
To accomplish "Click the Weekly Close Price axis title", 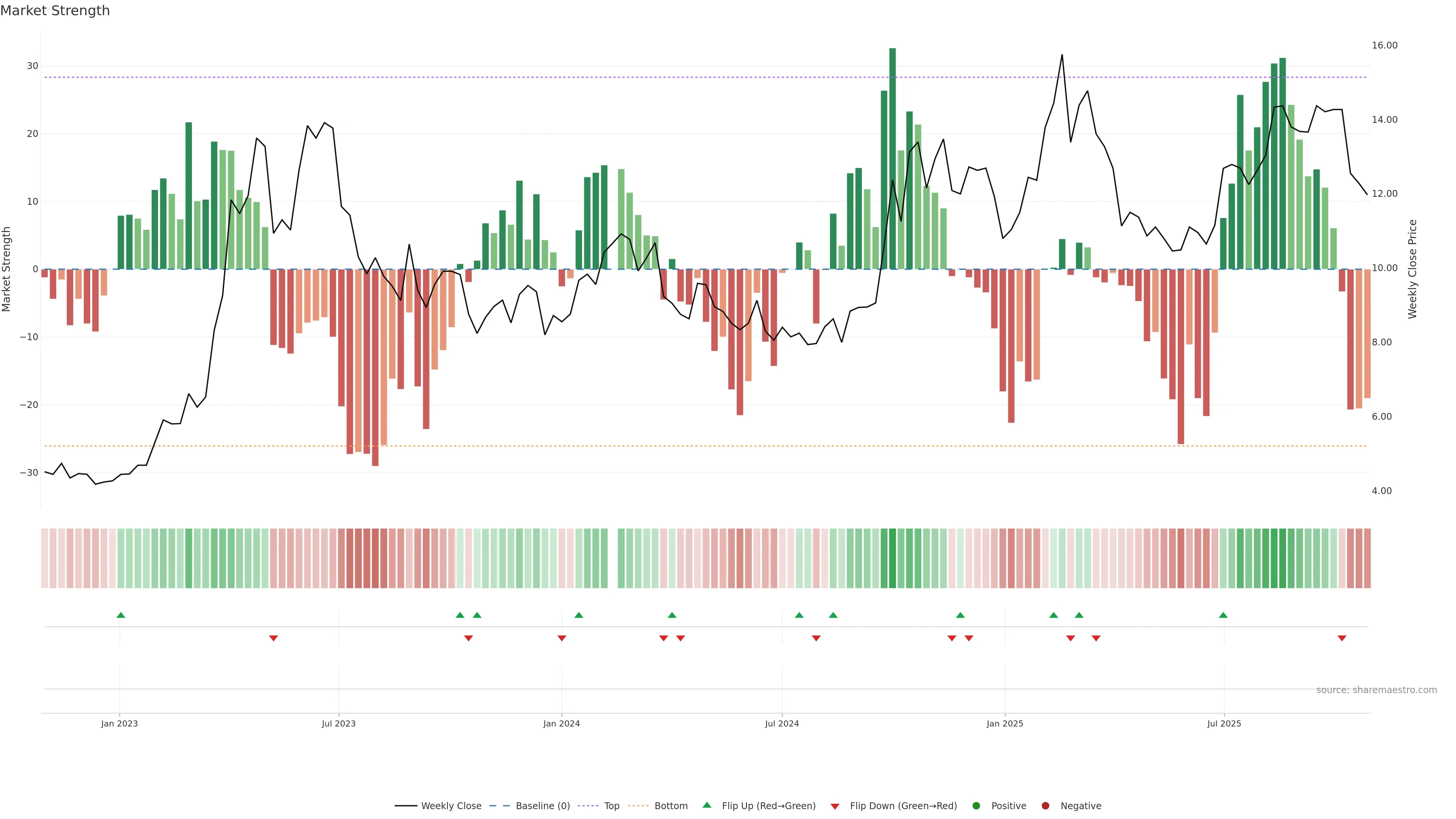I will pos(1412,269).
